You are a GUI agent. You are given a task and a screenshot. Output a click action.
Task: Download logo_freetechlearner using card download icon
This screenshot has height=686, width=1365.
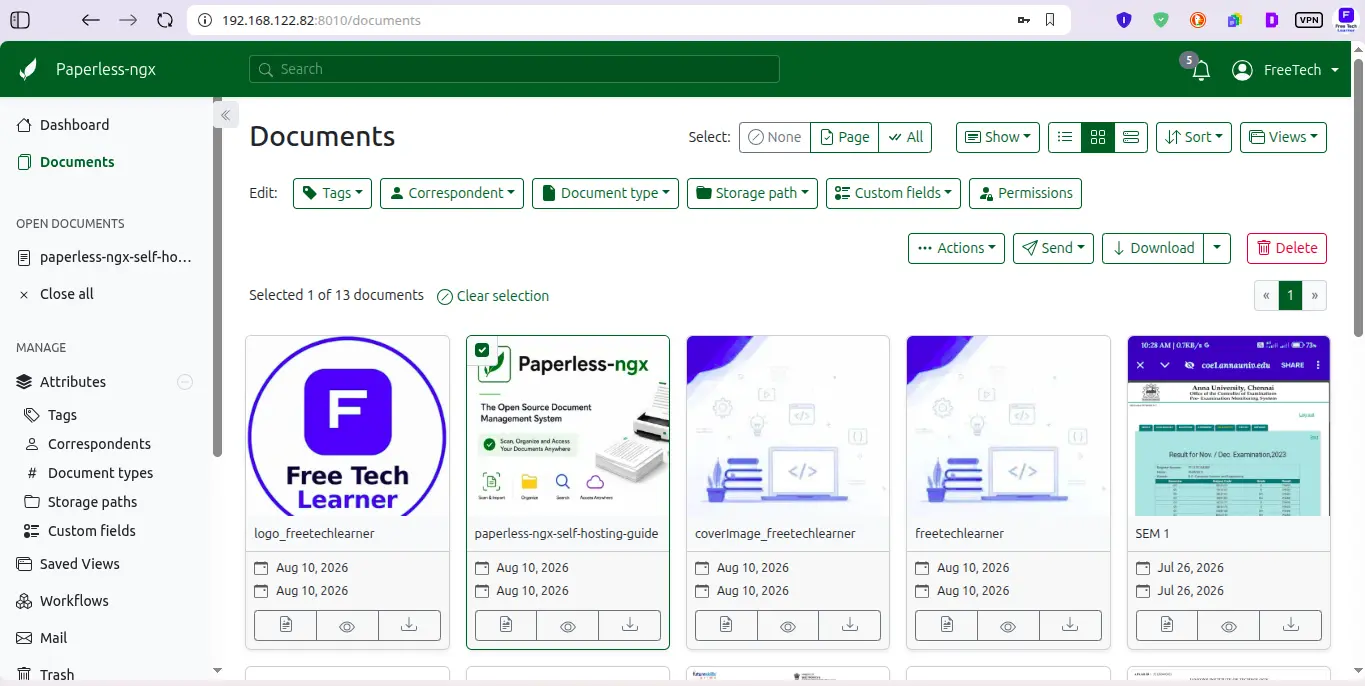click(x=409, y=625)
